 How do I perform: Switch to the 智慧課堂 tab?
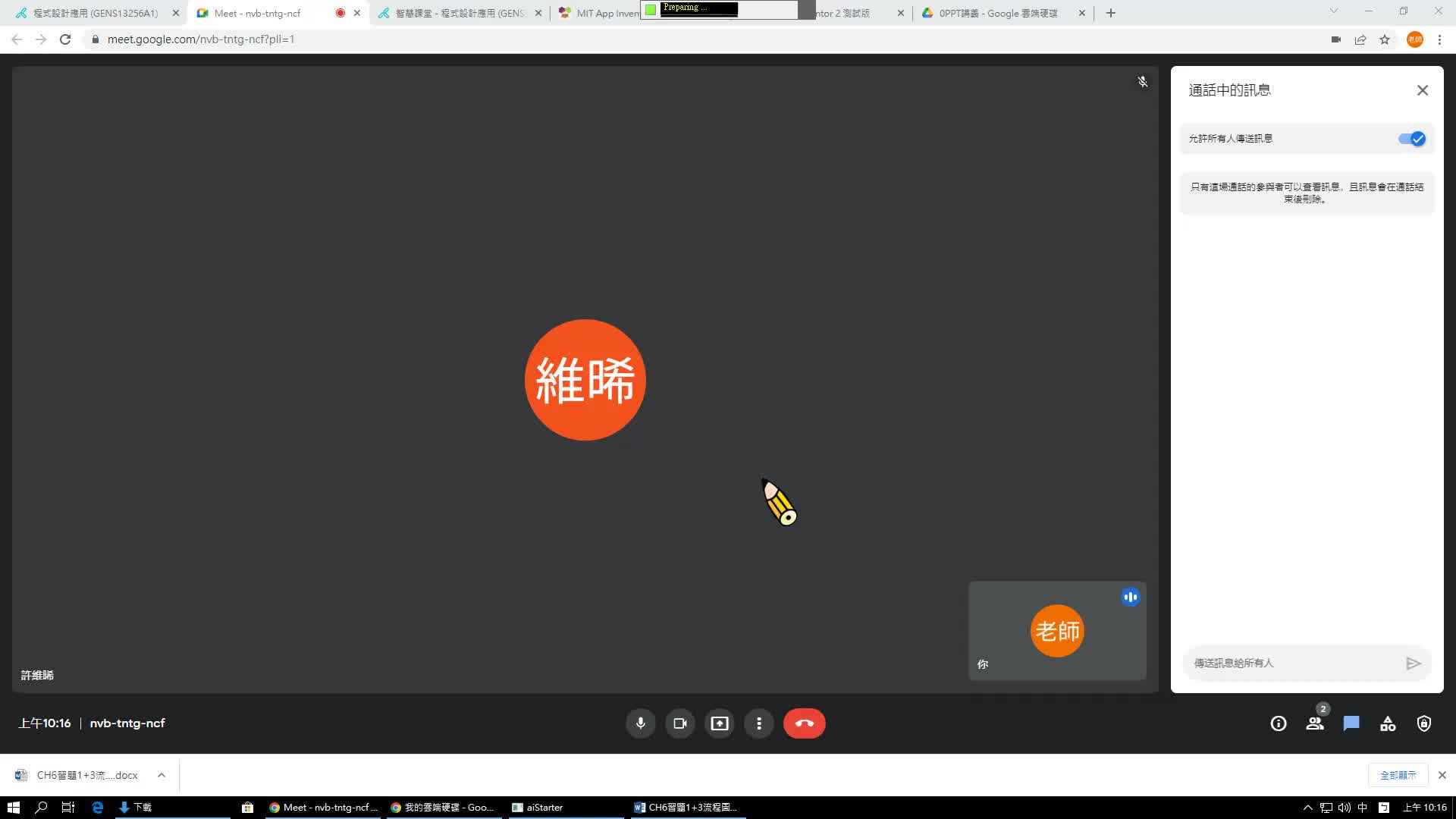pyautogui.click(x=460, y=13)
